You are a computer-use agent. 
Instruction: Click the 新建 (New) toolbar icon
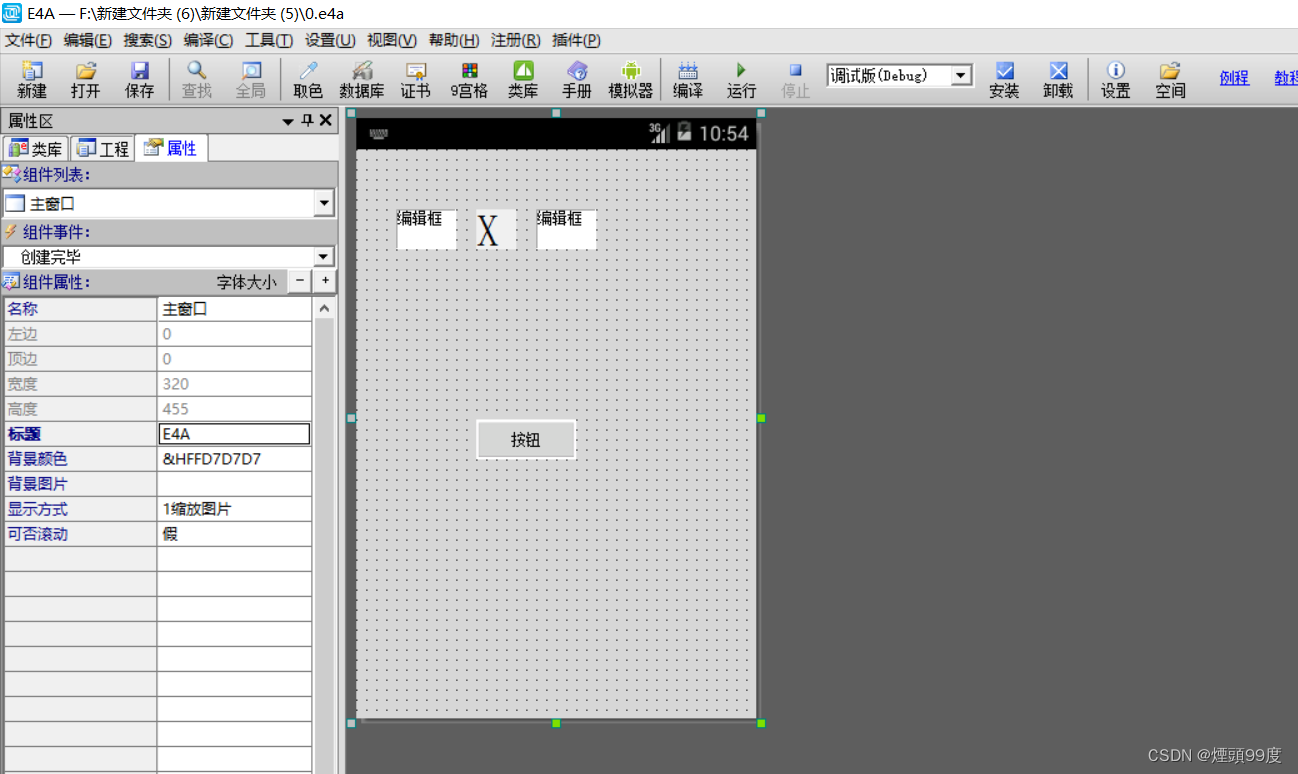(x=32, y=80)
